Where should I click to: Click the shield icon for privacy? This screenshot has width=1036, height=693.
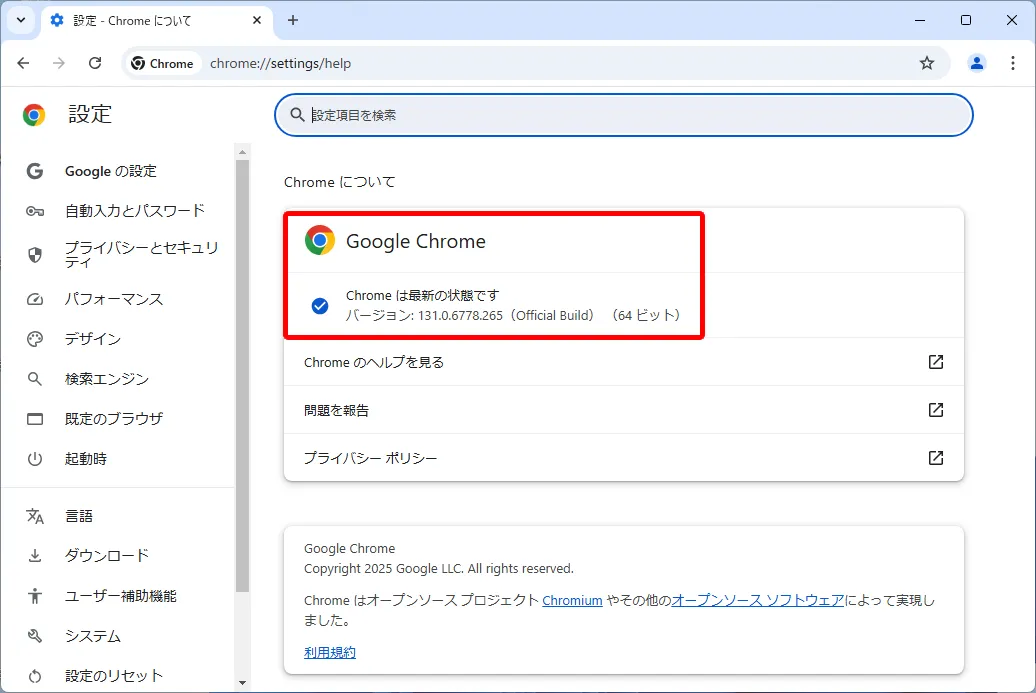pos(35,255)
